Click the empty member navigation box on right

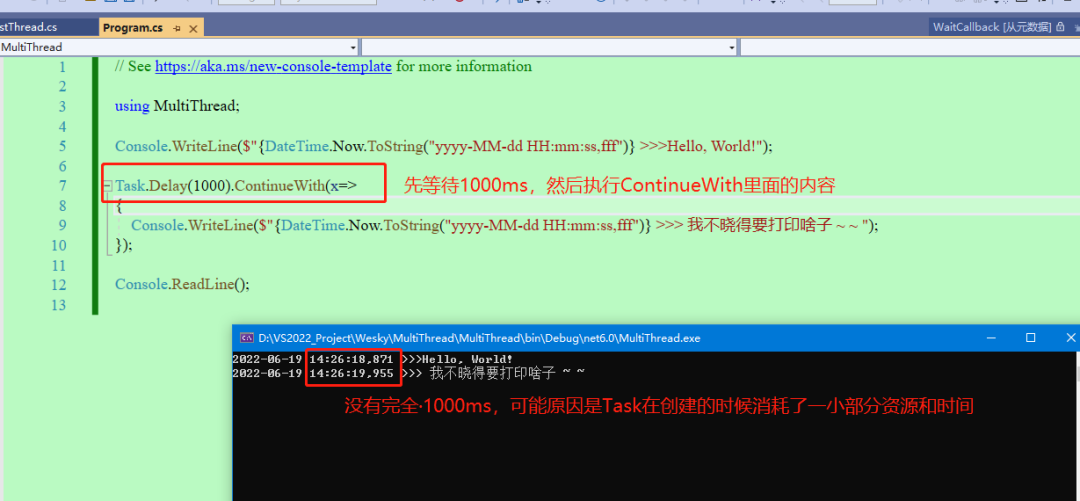click(x=909, y=48)
